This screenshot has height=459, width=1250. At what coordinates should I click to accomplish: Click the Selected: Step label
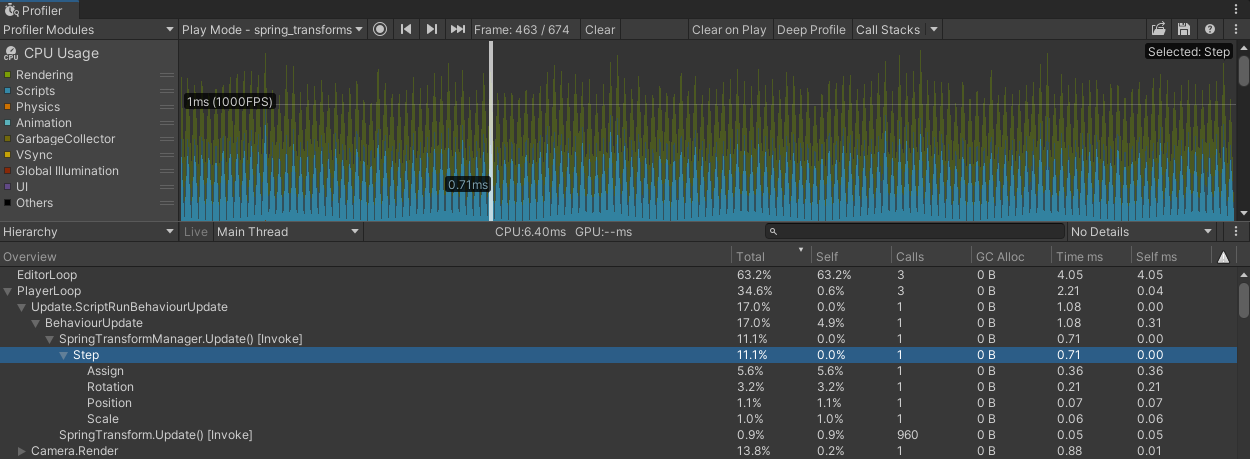(x=1188, y=52)
